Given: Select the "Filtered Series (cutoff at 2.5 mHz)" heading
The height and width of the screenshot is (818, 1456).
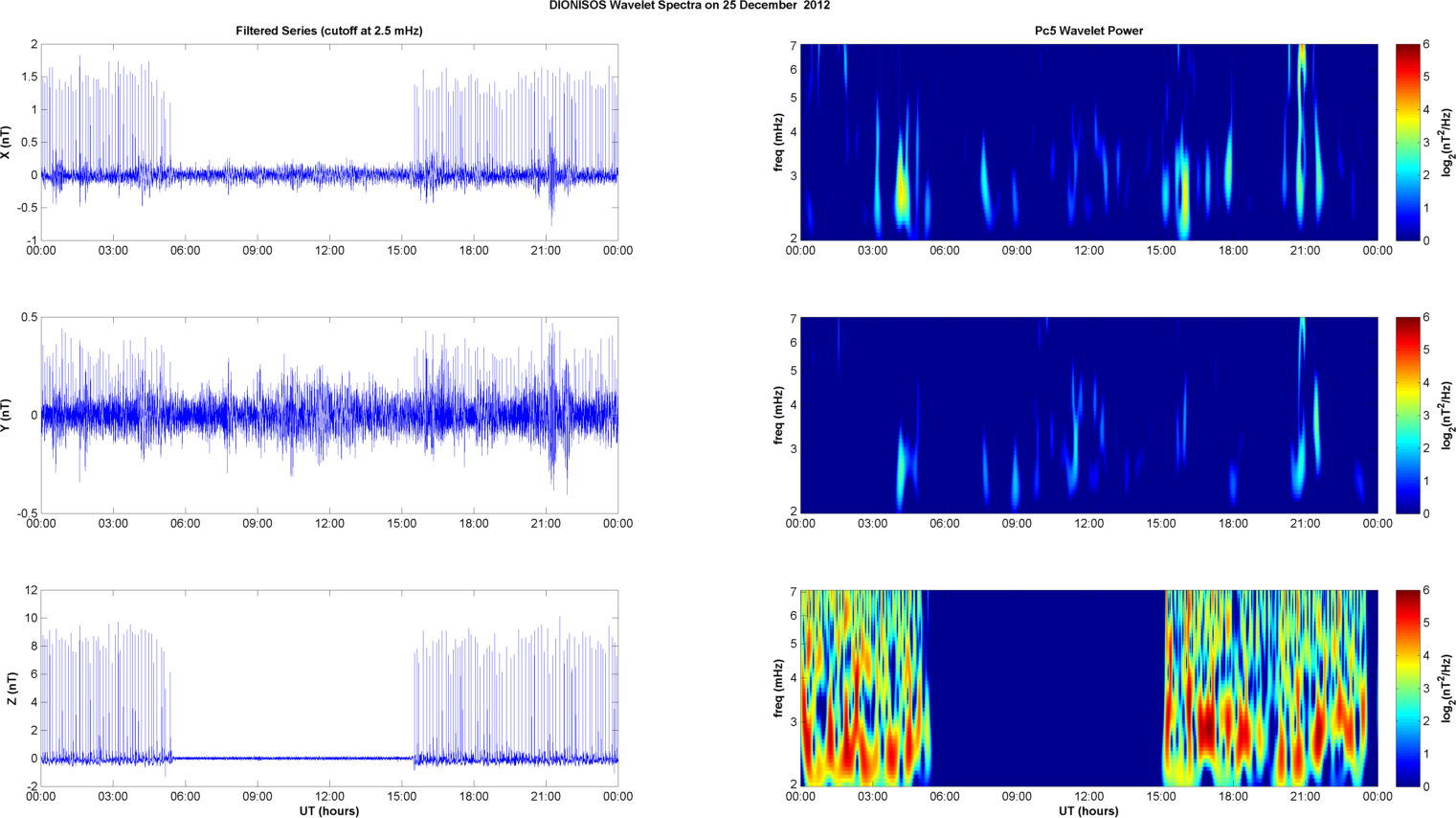Looking at the screenshot, I should click(329, 31).
